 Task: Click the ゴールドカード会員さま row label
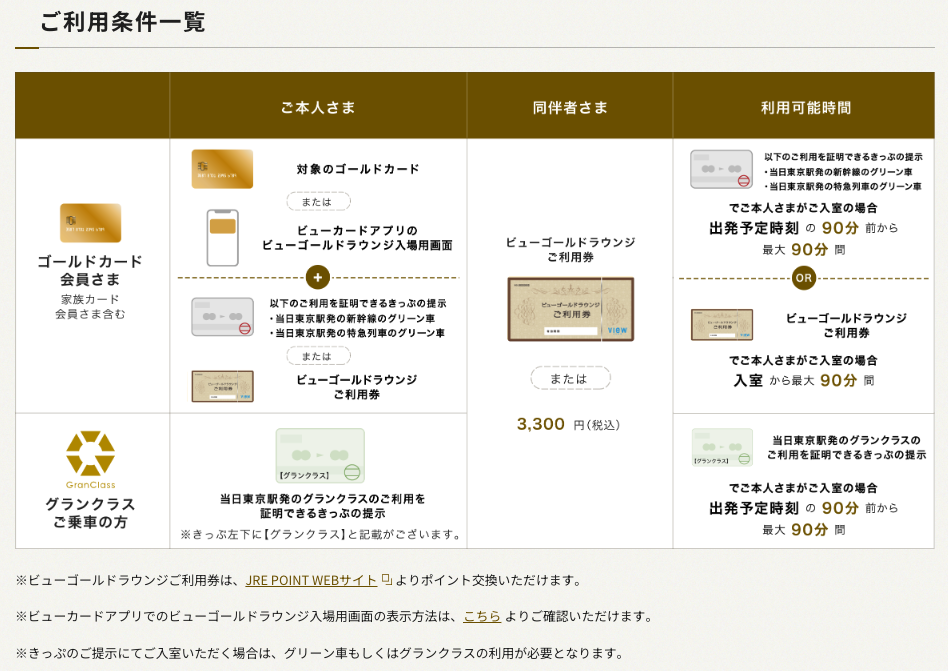tap(90, 270)
